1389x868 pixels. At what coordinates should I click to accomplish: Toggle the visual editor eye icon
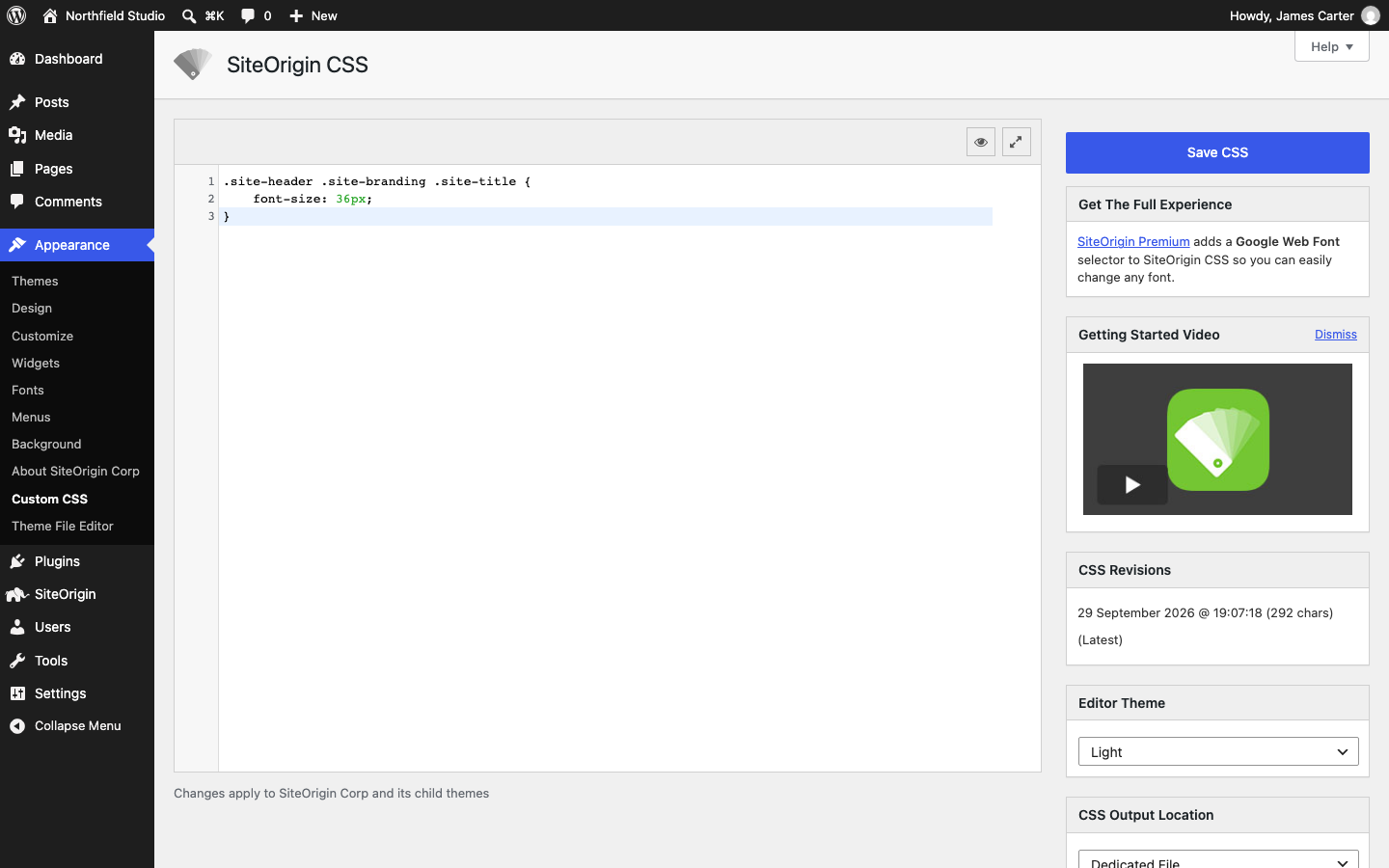tap(981, 142)
